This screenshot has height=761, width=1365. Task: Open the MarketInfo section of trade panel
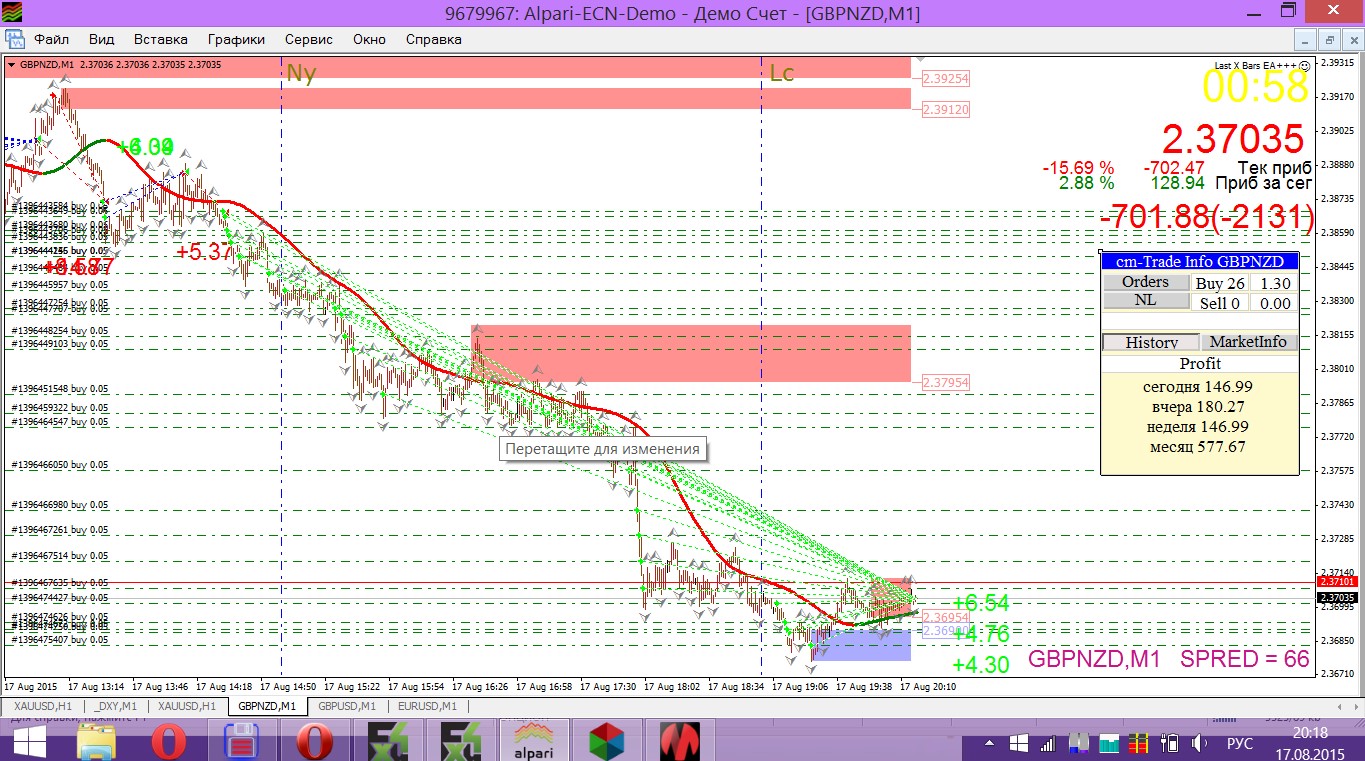(1248, 342)
